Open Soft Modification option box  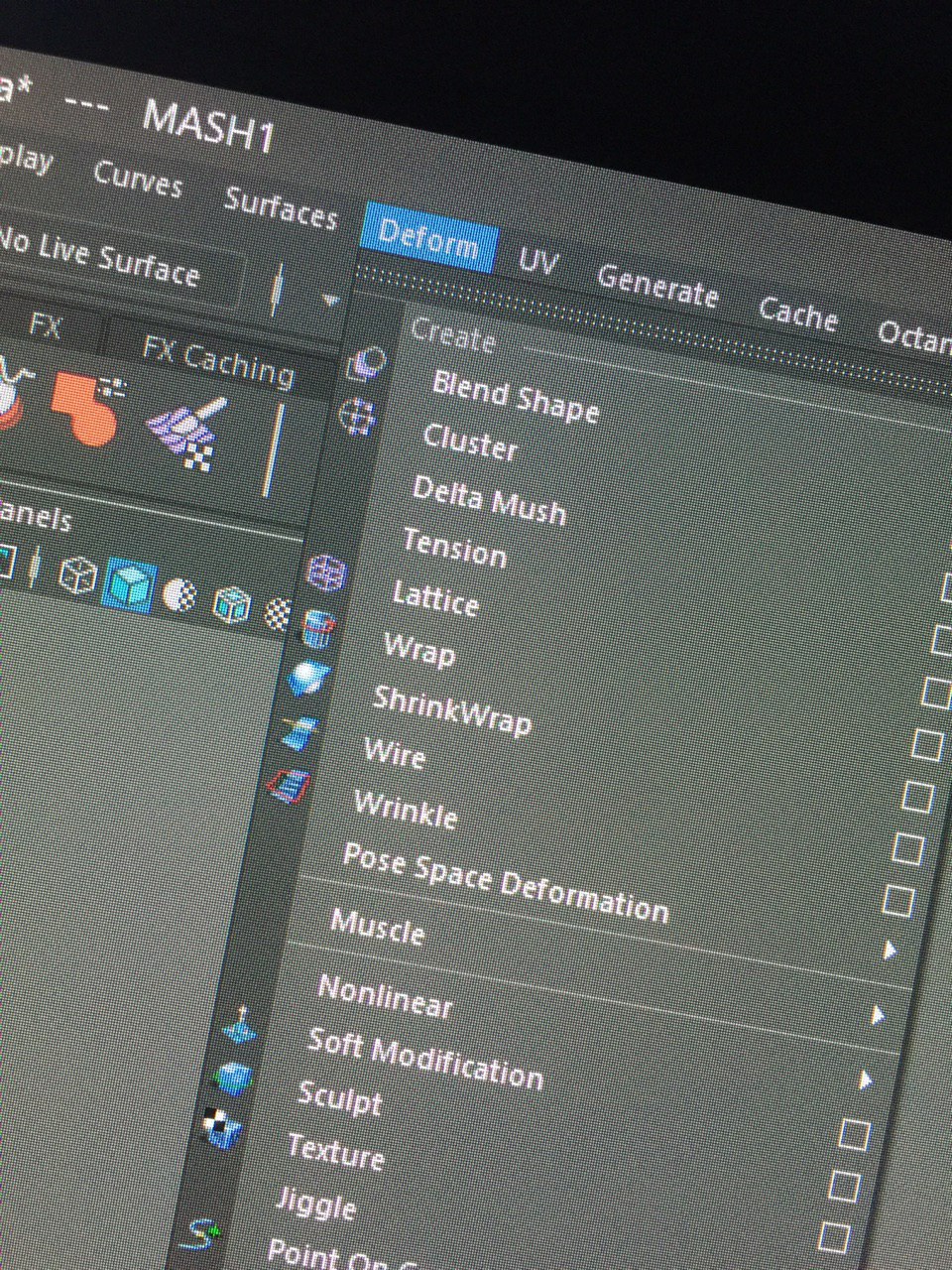pos(854,1133)
